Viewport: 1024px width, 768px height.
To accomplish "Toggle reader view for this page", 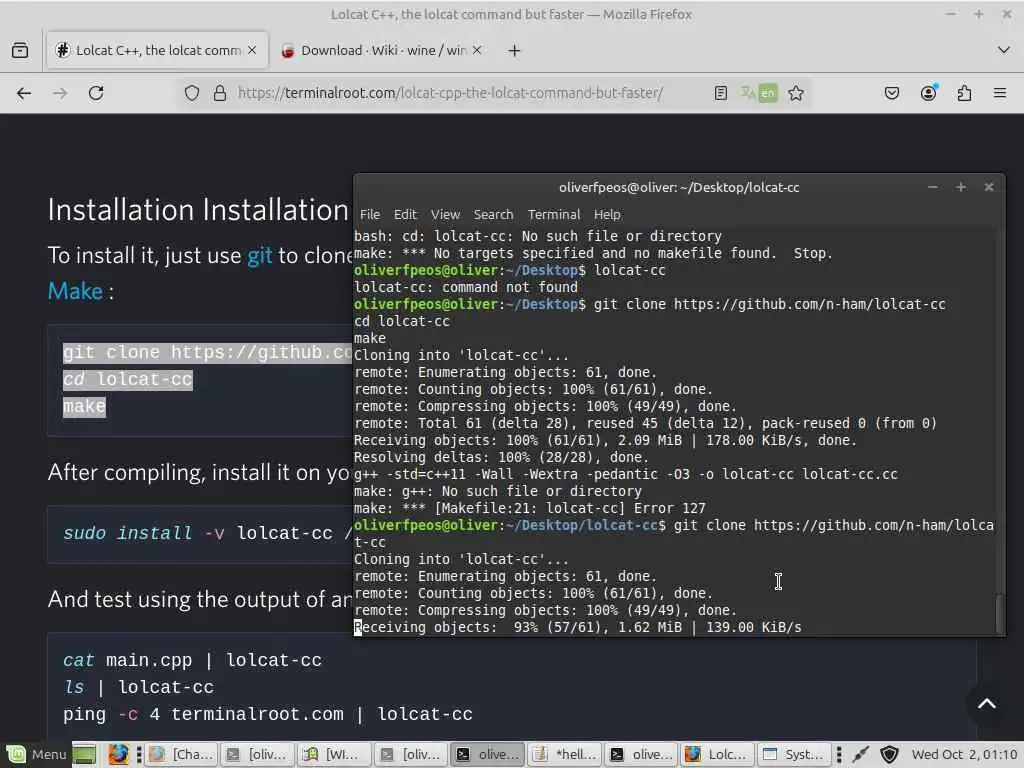I will coord(720,93).
